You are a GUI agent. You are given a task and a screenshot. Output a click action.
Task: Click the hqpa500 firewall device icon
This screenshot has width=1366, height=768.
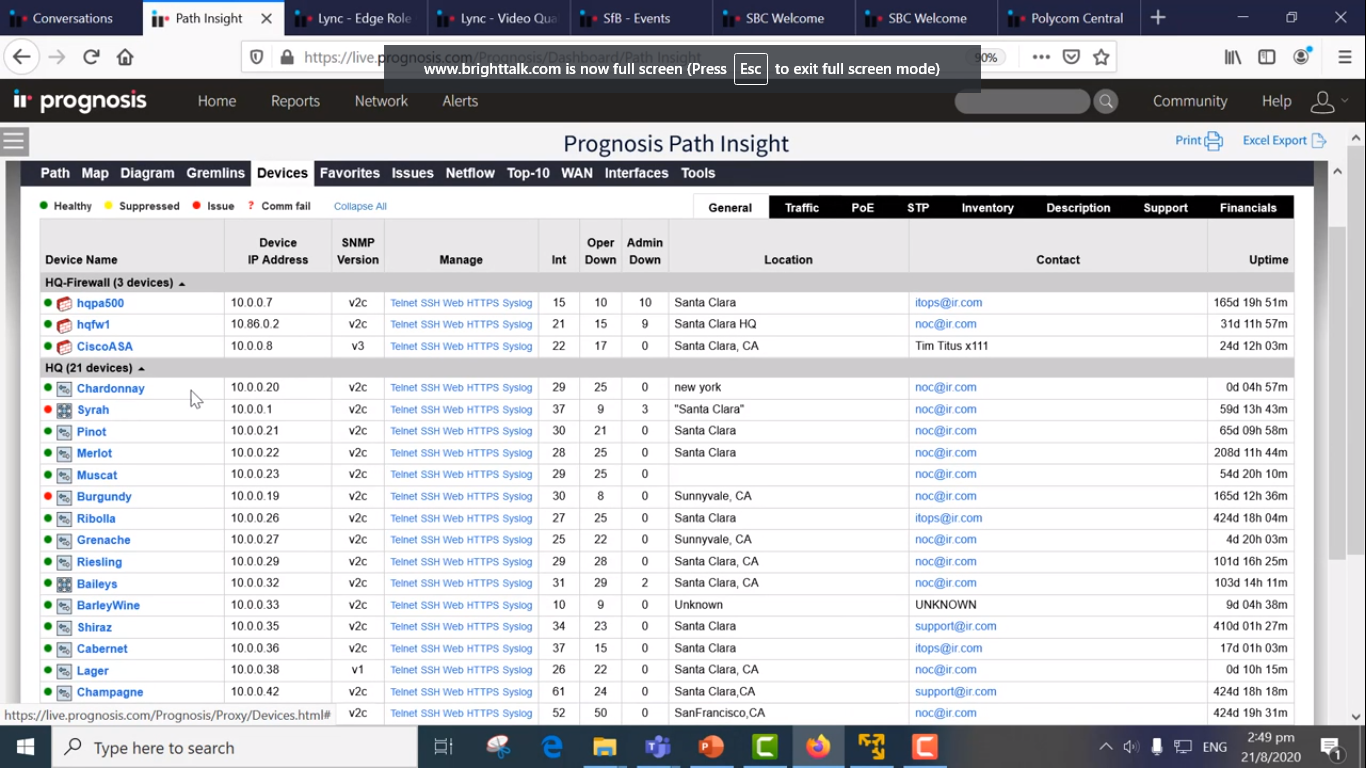point(64,303)
